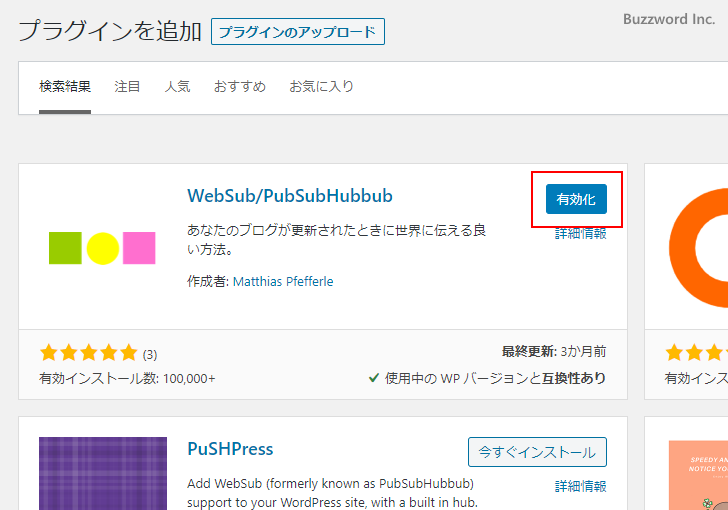Click the PuSHPress description Add WebSub text
The image size is (728, 510).
tap(332, 493)
